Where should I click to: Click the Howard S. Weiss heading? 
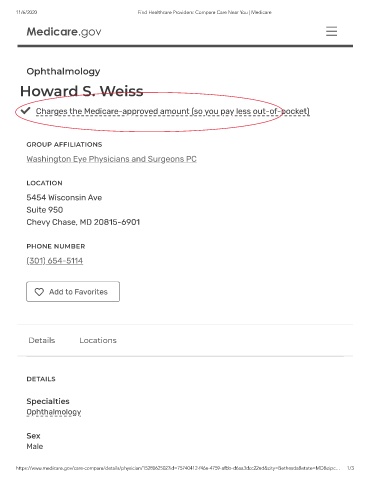click(82, 91)
